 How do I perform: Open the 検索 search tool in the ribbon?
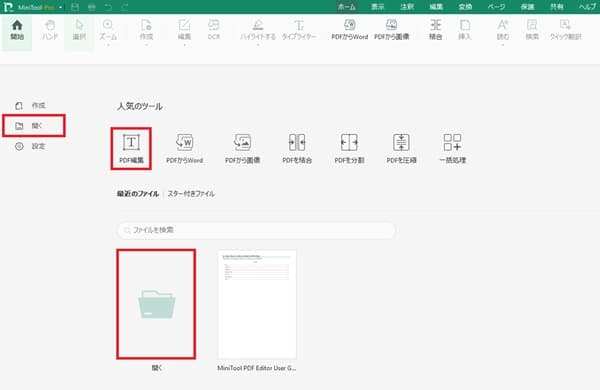(x=532, y=30)
